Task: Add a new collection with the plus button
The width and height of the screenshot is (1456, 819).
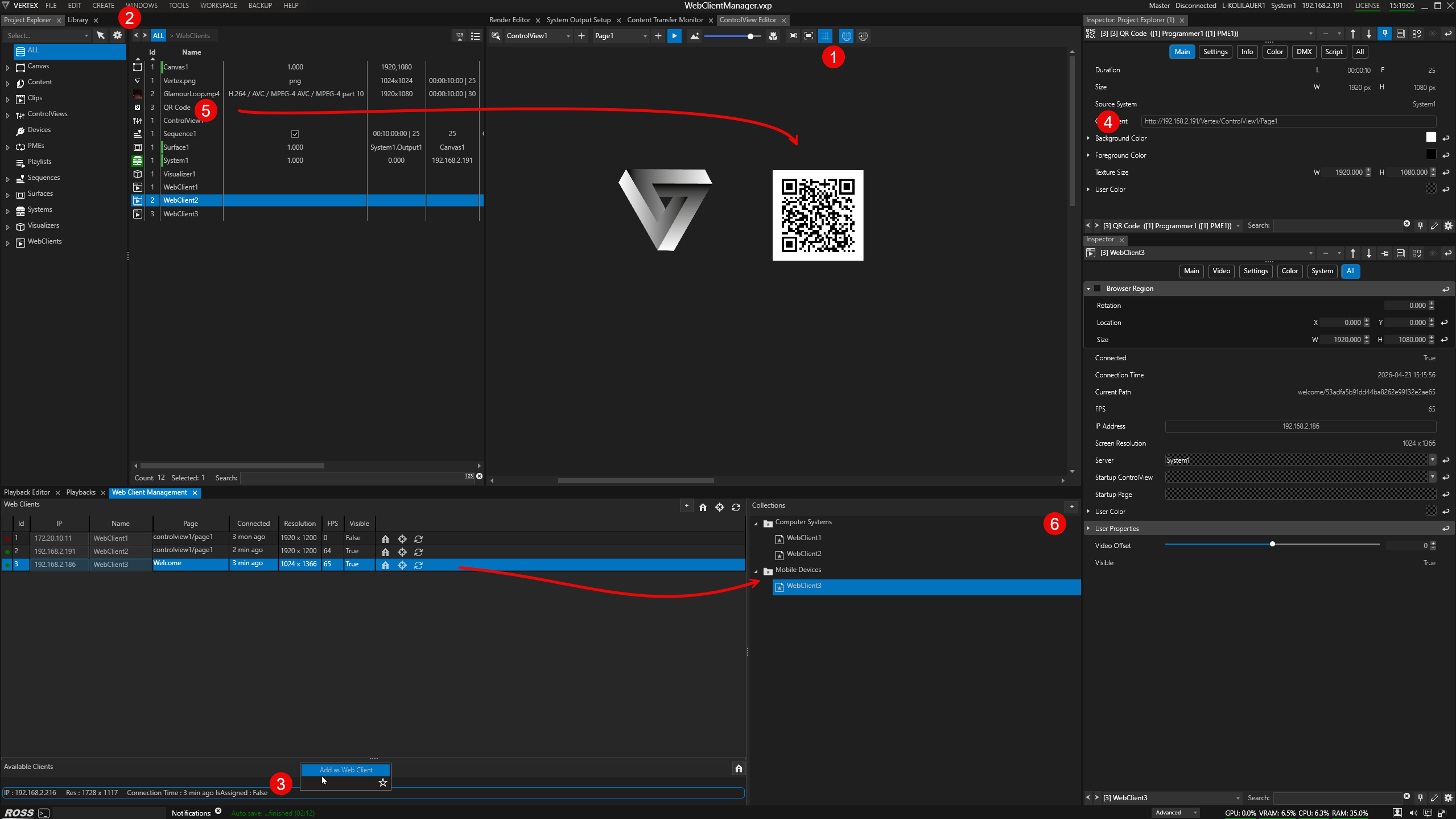Action: (1071, 506)
